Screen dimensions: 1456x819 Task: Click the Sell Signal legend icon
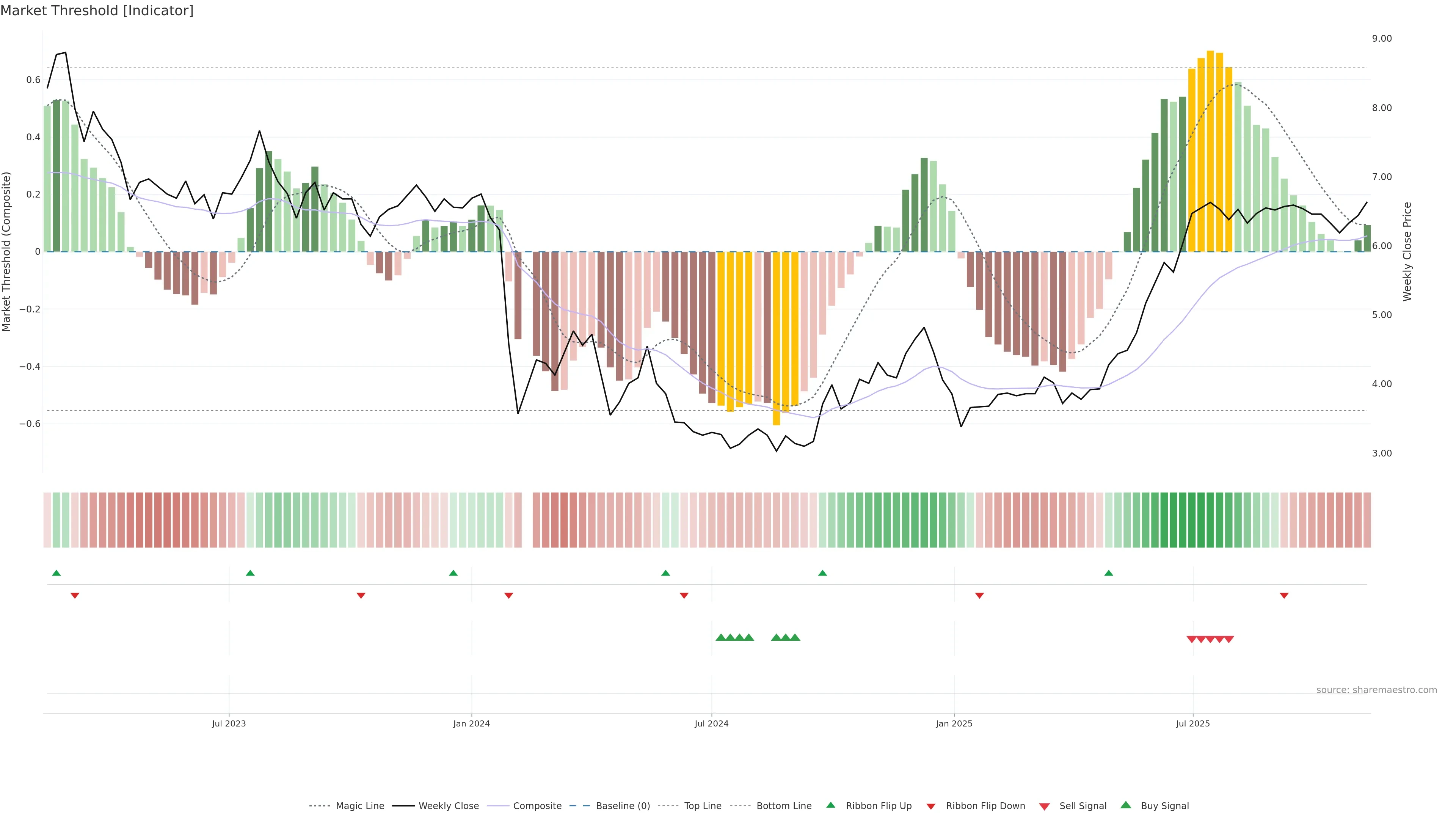pyautogui.click(x=1045, y=806)
